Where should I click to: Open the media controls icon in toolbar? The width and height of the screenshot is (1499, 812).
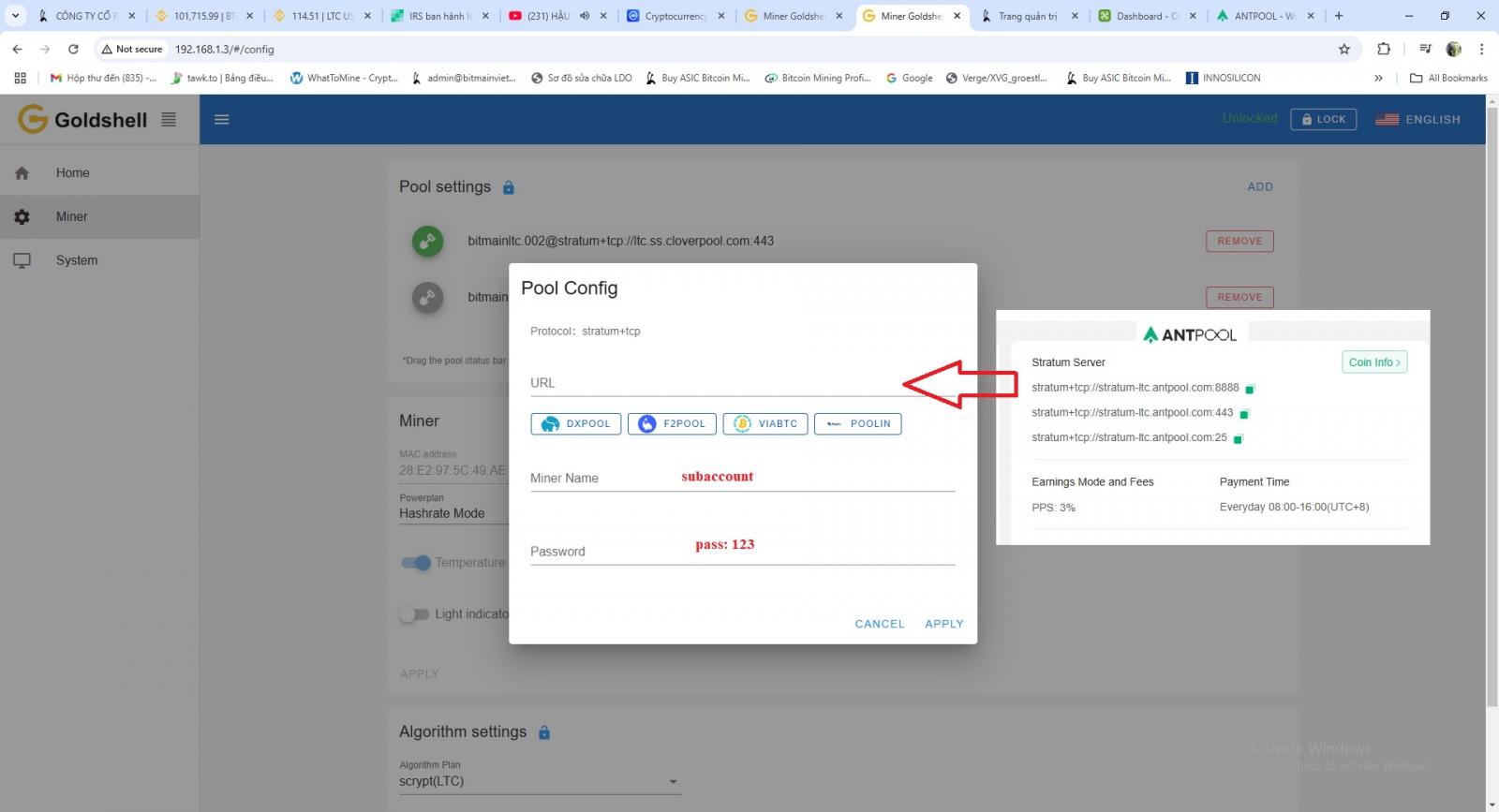[x=1425, y=49]
